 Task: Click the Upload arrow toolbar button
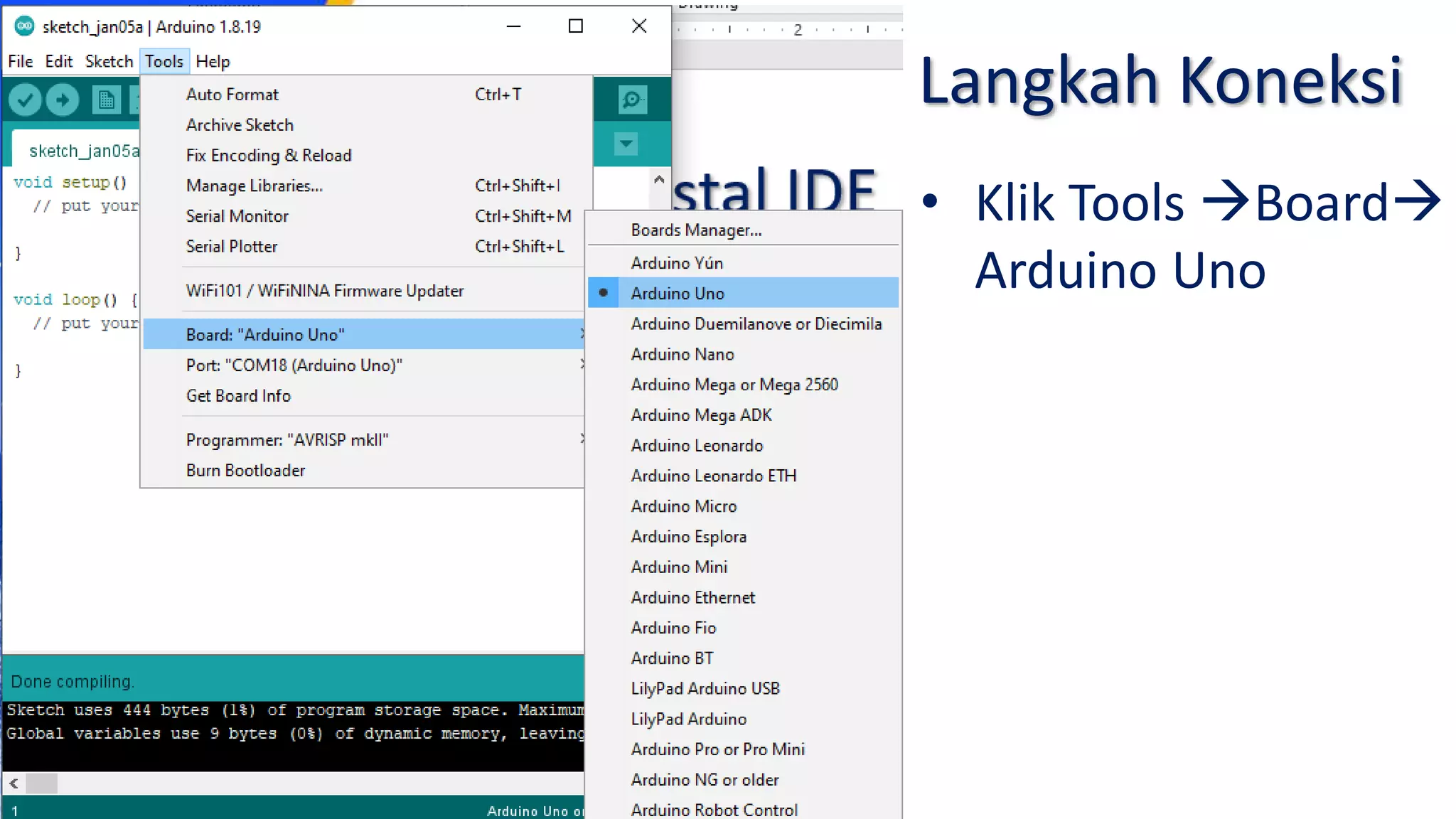pyautogui.click(x=63, y=100)
